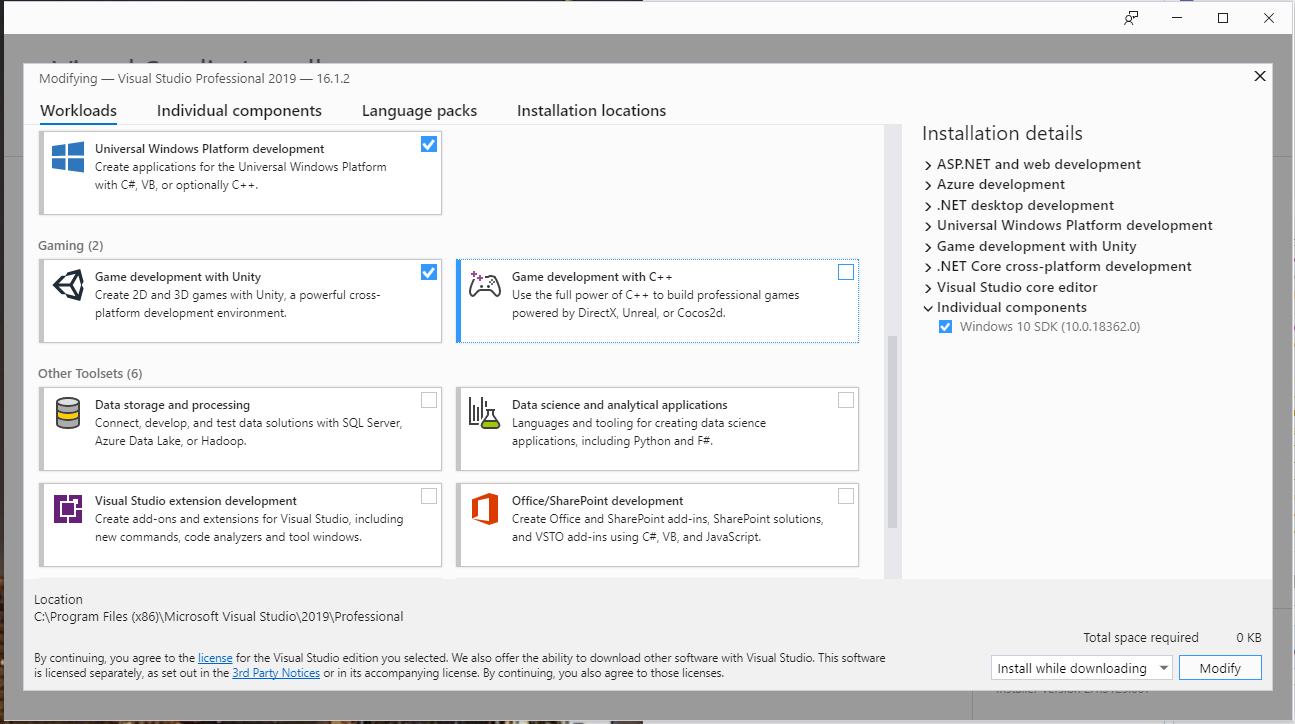The width and height of the screenshot is (1295, 724).
Task: Click the Modify button
Action: [x=1220, y=668]
